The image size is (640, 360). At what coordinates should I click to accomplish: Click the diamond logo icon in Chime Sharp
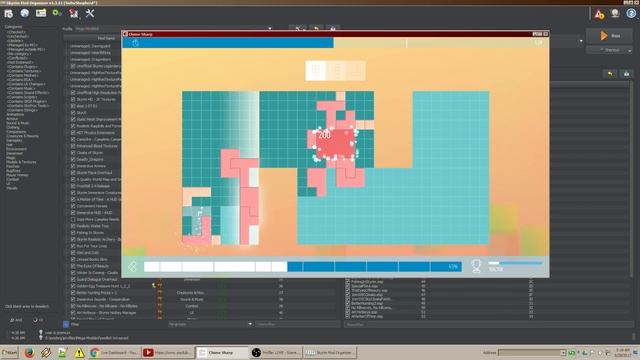[132, 267]
